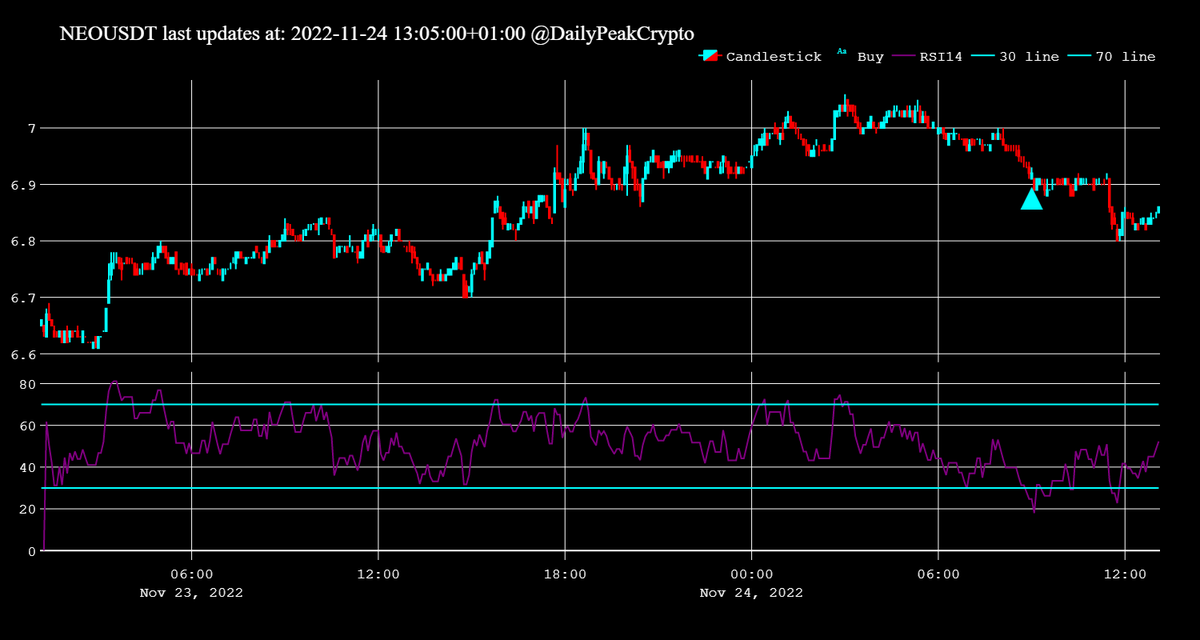Click the RSI axis label 80

tap(28, 384)
